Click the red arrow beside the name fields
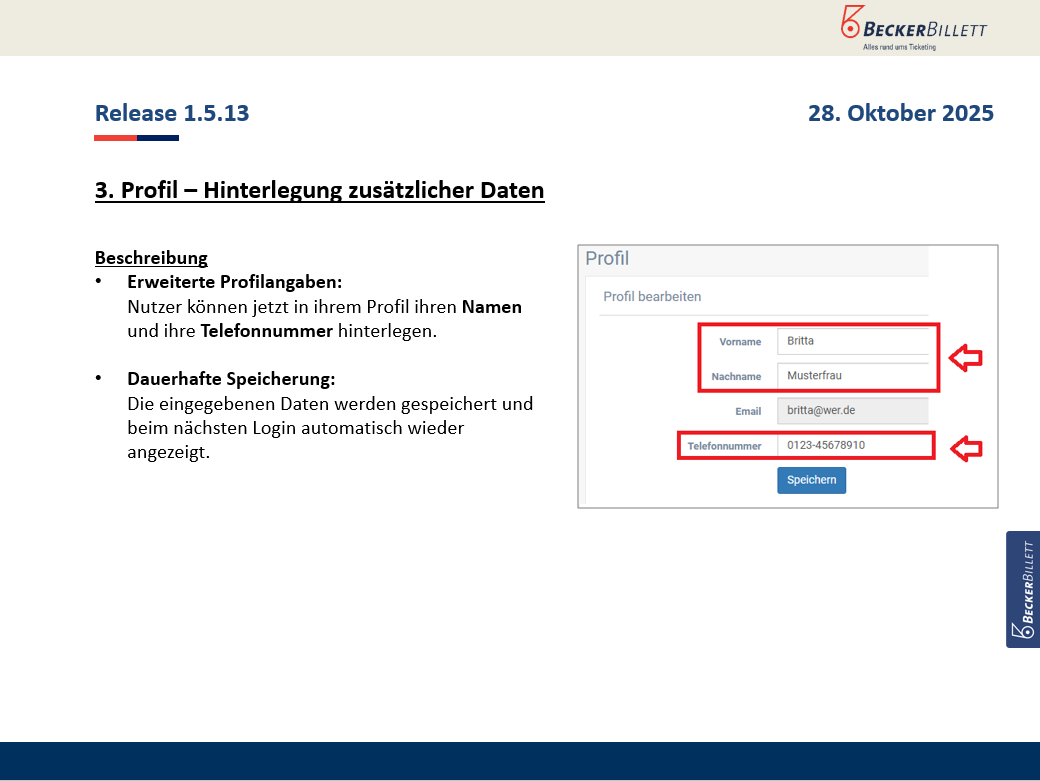This screenshot has width=1040, height=781. click(x=965, y=357)
